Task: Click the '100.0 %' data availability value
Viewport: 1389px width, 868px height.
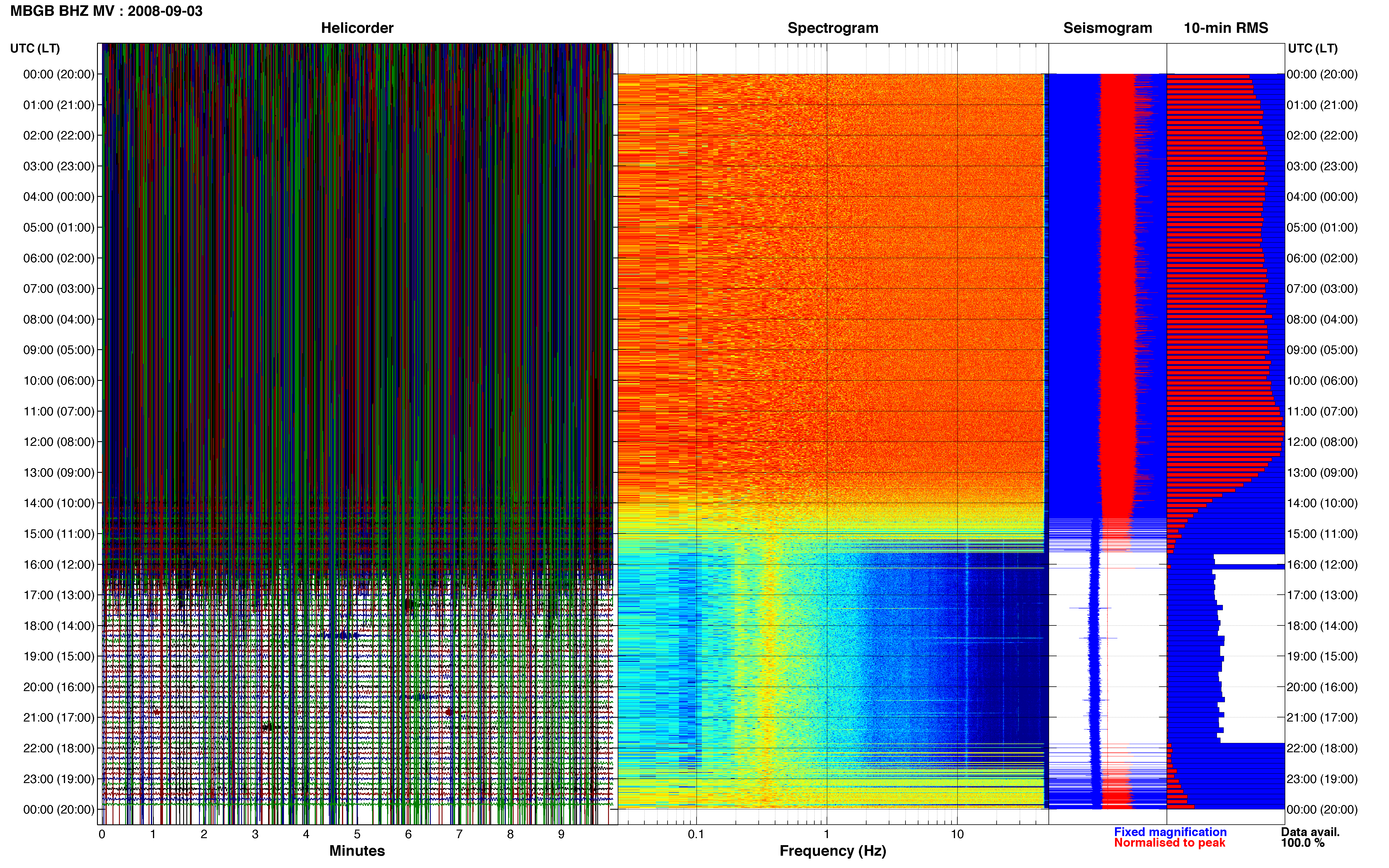Action: (1302, 843)
